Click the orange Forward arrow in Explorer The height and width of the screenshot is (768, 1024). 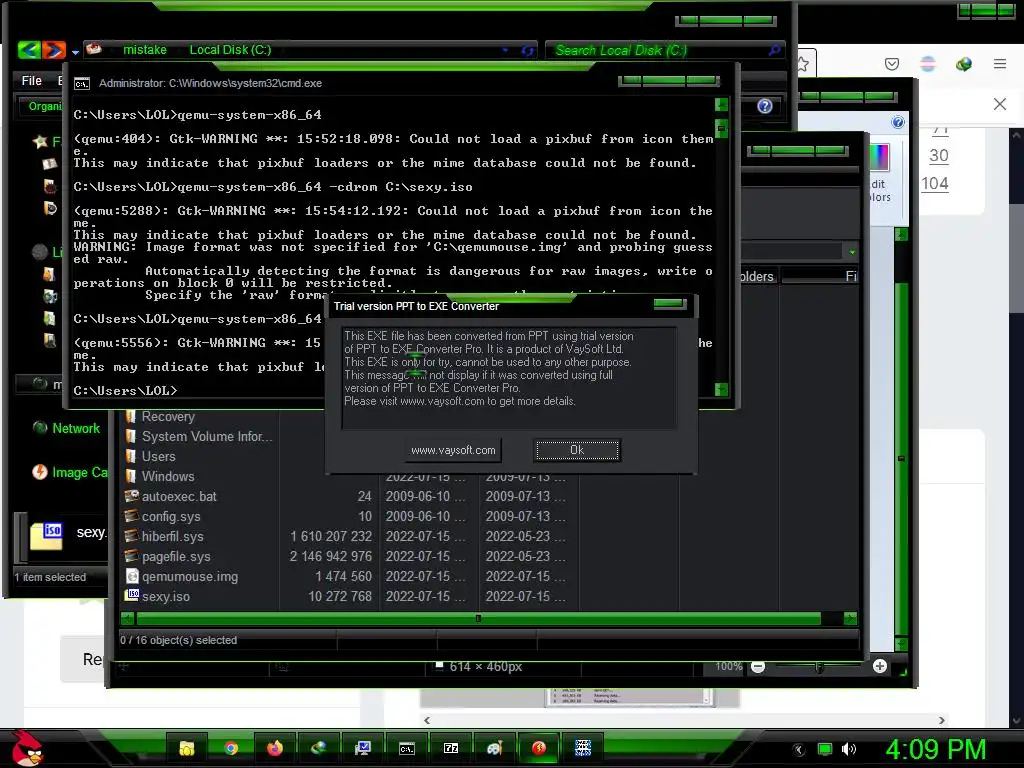(x=54, y=50)
